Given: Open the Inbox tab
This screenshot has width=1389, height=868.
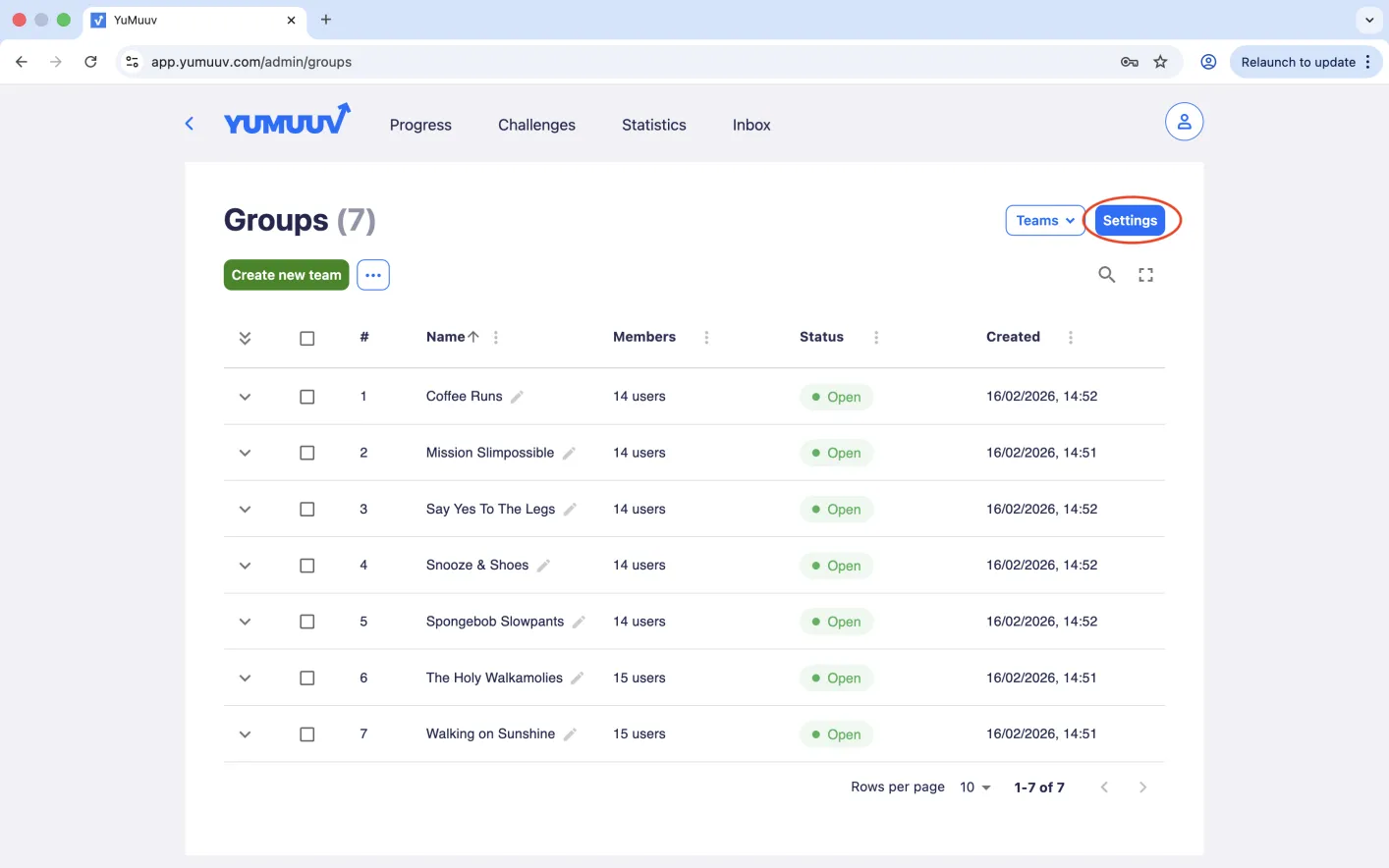Looking at the screenshot, I should point(751,125).
